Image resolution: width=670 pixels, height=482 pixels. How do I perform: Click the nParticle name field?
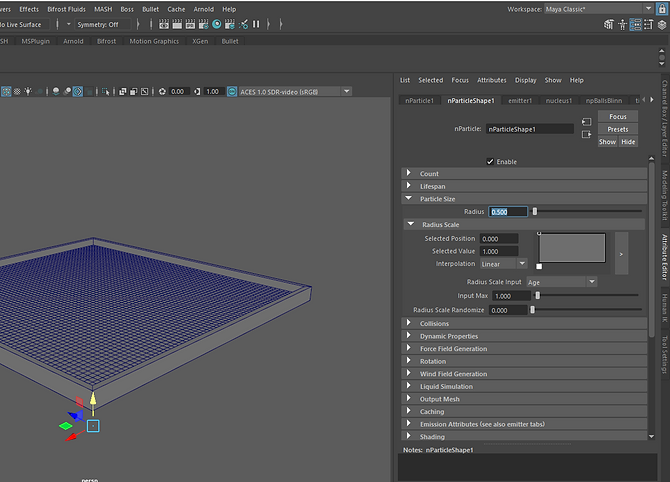529,129
